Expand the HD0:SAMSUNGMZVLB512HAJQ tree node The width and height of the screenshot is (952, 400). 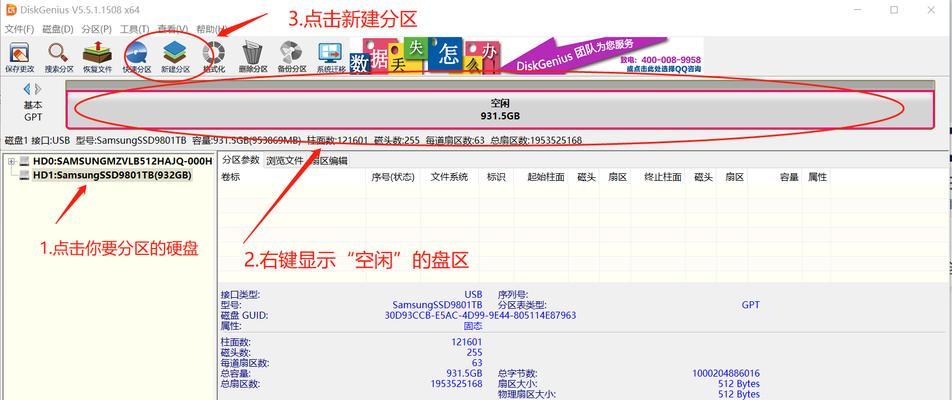tap(11, 161)
